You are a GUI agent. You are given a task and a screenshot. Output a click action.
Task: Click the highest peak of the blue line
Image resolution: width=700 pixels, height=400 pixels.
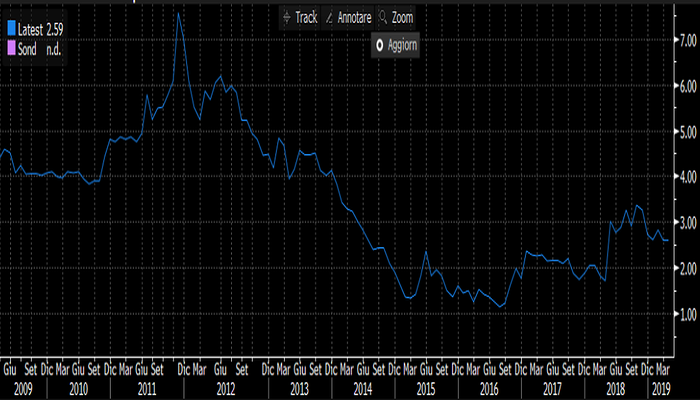click(x=177, y=13)
